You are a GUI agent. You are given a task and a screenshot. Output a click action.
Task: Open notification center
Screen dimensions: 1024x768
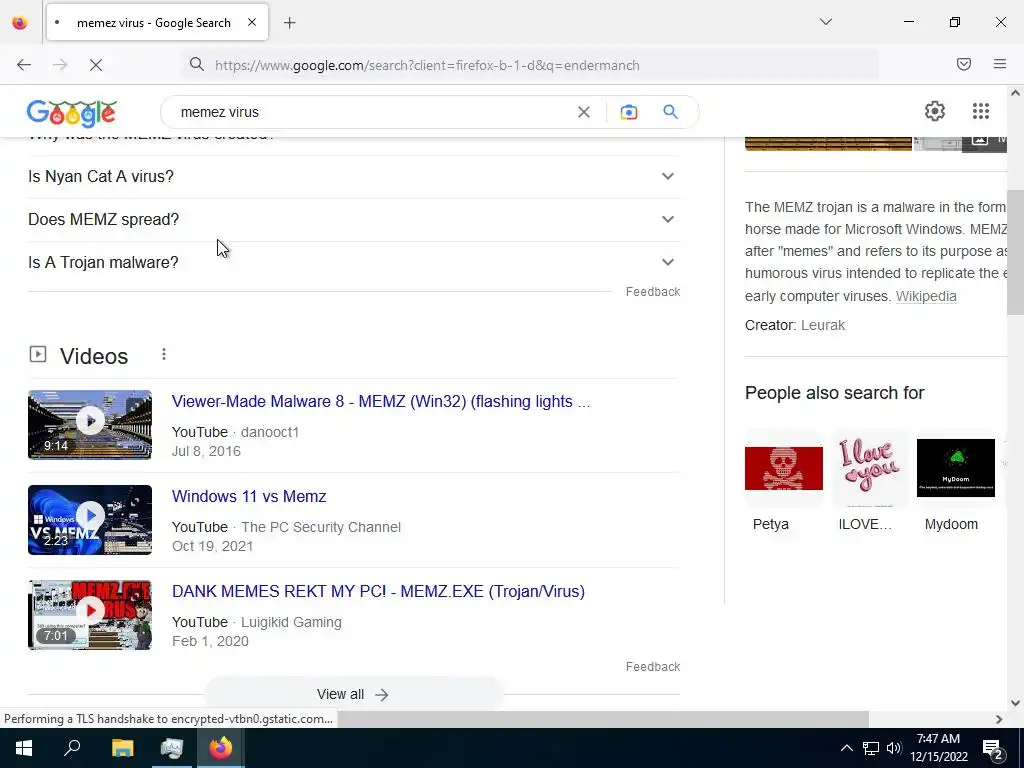[x=993, y=748]
